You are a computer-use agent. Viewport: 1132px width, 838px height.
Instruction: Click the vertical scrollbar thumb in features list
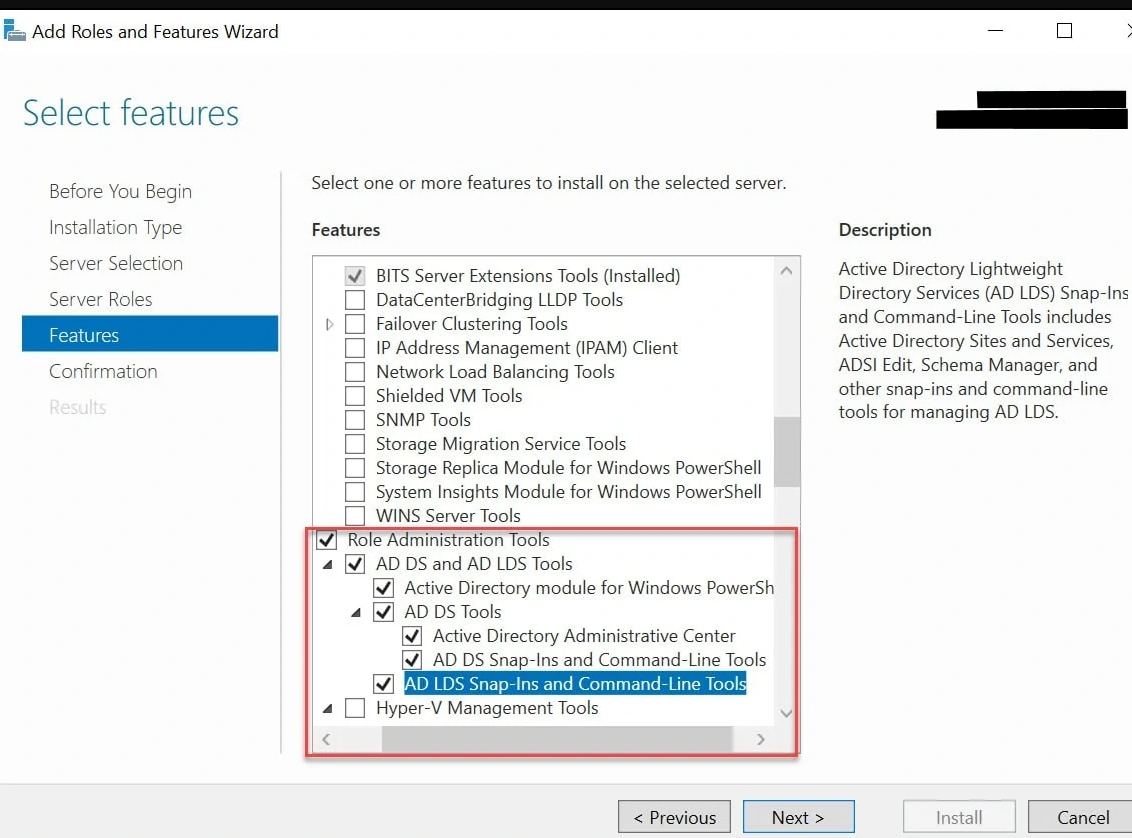786,452
